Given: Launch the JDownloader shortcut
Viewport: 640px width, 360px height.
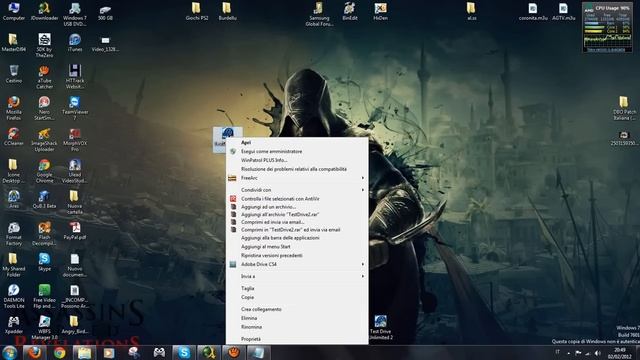Looking at the screenshot, I should [44, 11].
